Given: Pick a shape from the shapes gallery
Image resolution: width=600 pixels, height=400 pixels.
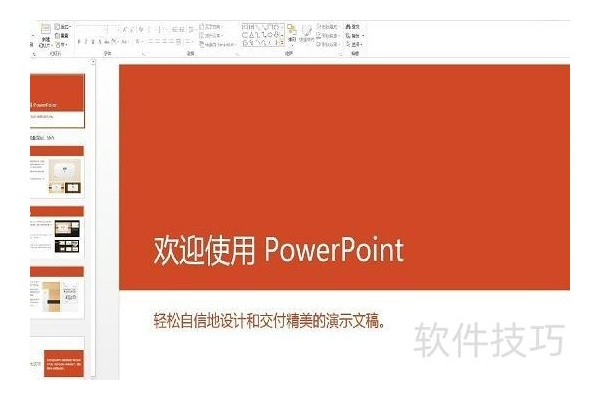Looking at the screenshot, I should (x=262, y=35).
